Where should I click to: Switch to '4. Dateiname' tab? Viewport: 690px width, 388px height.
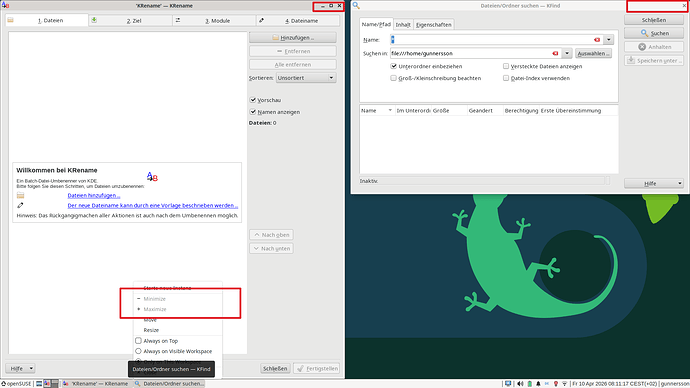[x=298, y=20]
